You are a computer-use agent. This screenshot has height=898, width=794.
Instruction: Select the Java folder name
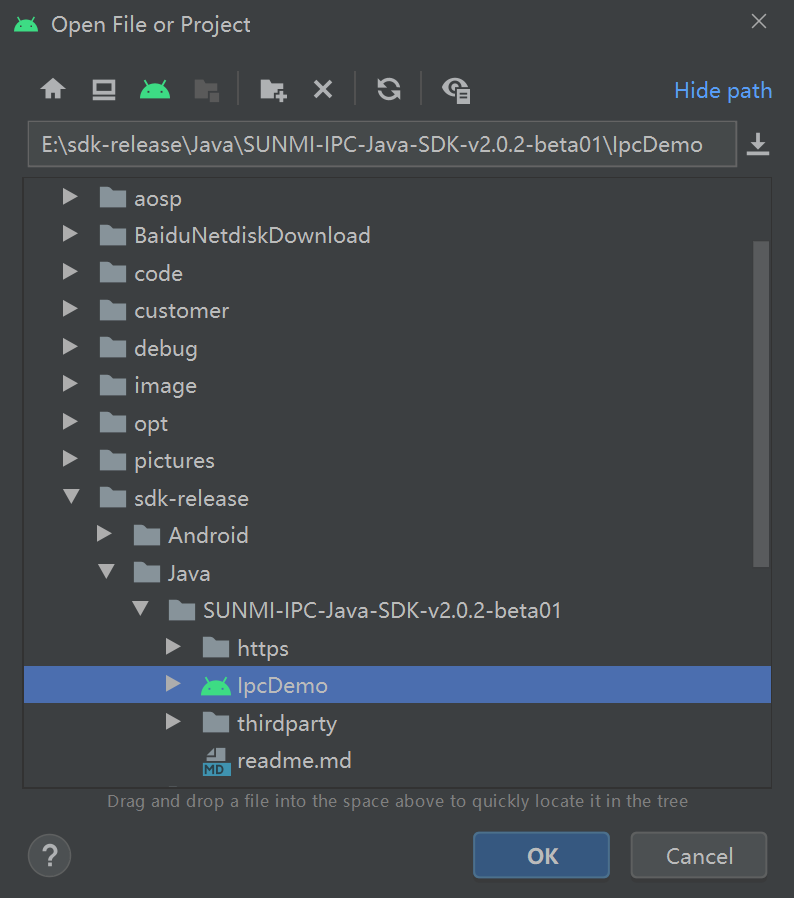tap(189, 574)
